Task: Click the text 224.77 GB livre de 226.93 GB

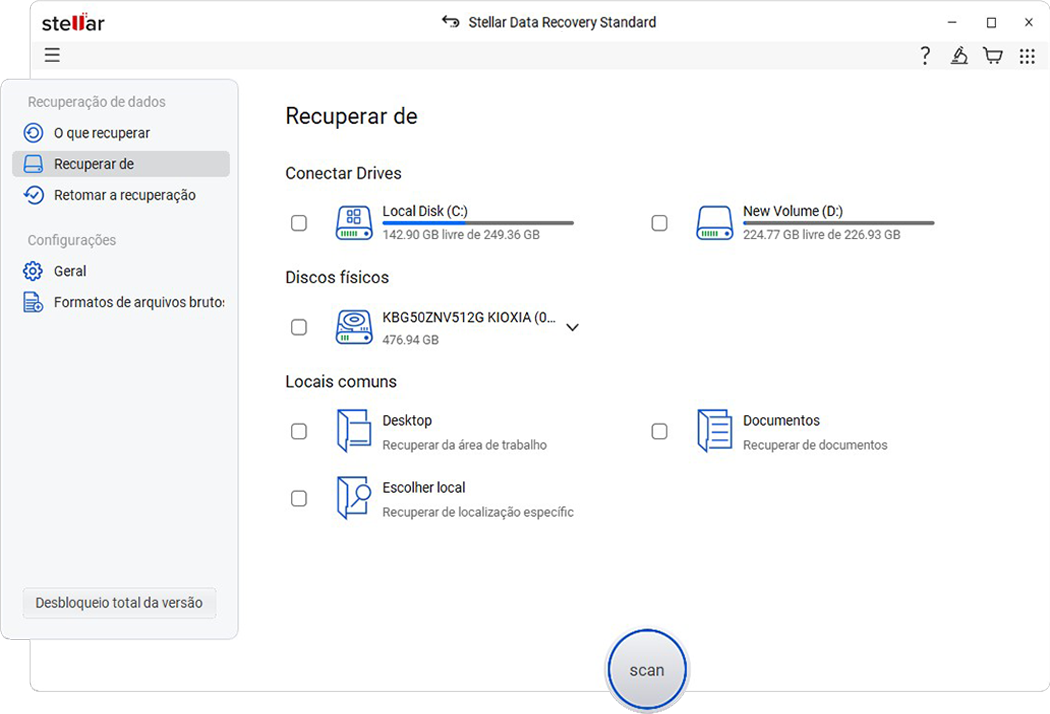Action: click(822, 234)
